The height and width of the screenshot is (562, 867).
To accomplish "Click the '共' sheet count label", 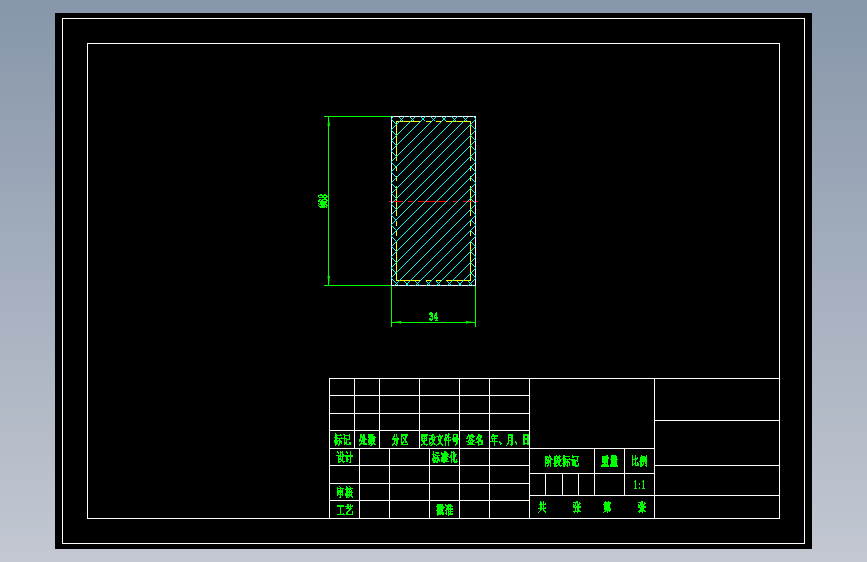I will (542, 507).
